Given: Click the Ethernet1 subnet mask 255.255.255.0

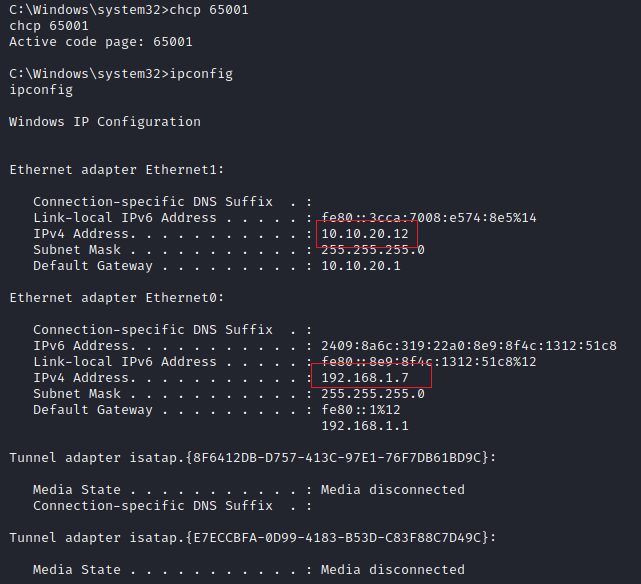Looking at the screenshot, I should coord(372,250).
